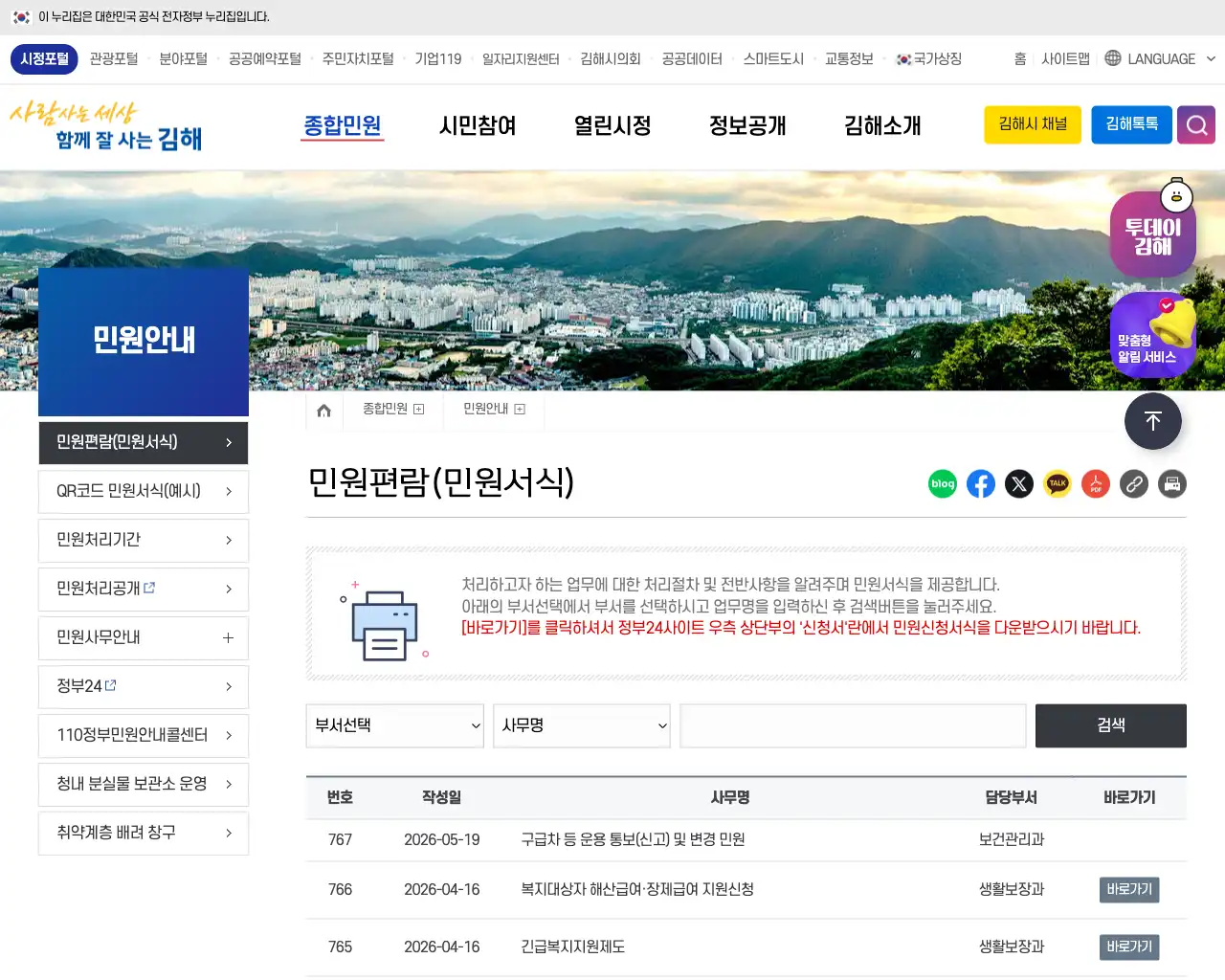Image resolution: width=1225 pixels, height=980 pixels.
Task: Open 분야포털 portal link
Action: click(x=183, y=58)
